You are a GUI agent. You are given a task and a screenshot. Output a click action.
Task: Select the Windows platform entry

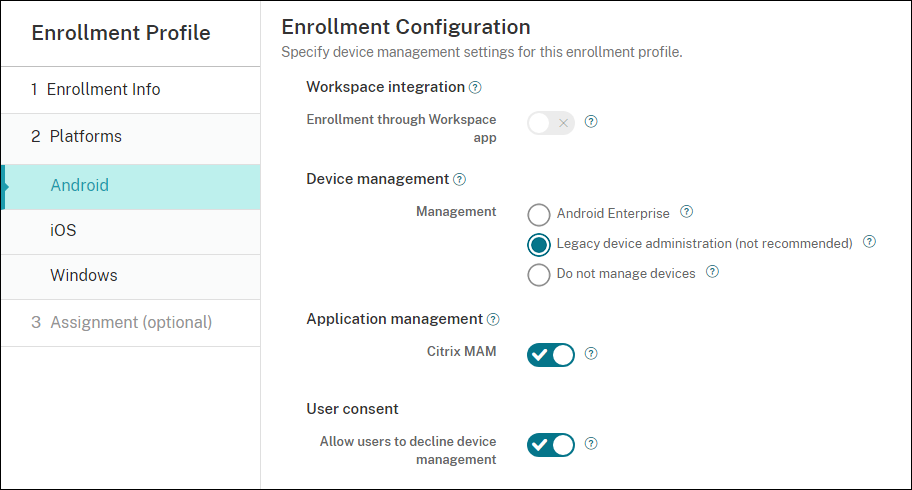(x=84, y=275)
